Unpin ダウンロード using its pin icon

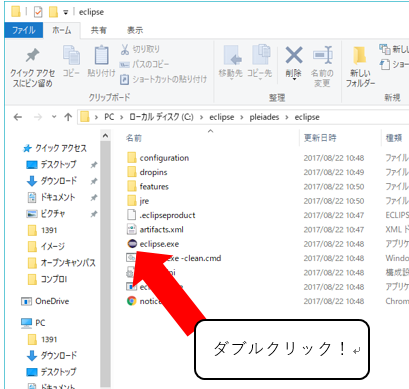94,181
